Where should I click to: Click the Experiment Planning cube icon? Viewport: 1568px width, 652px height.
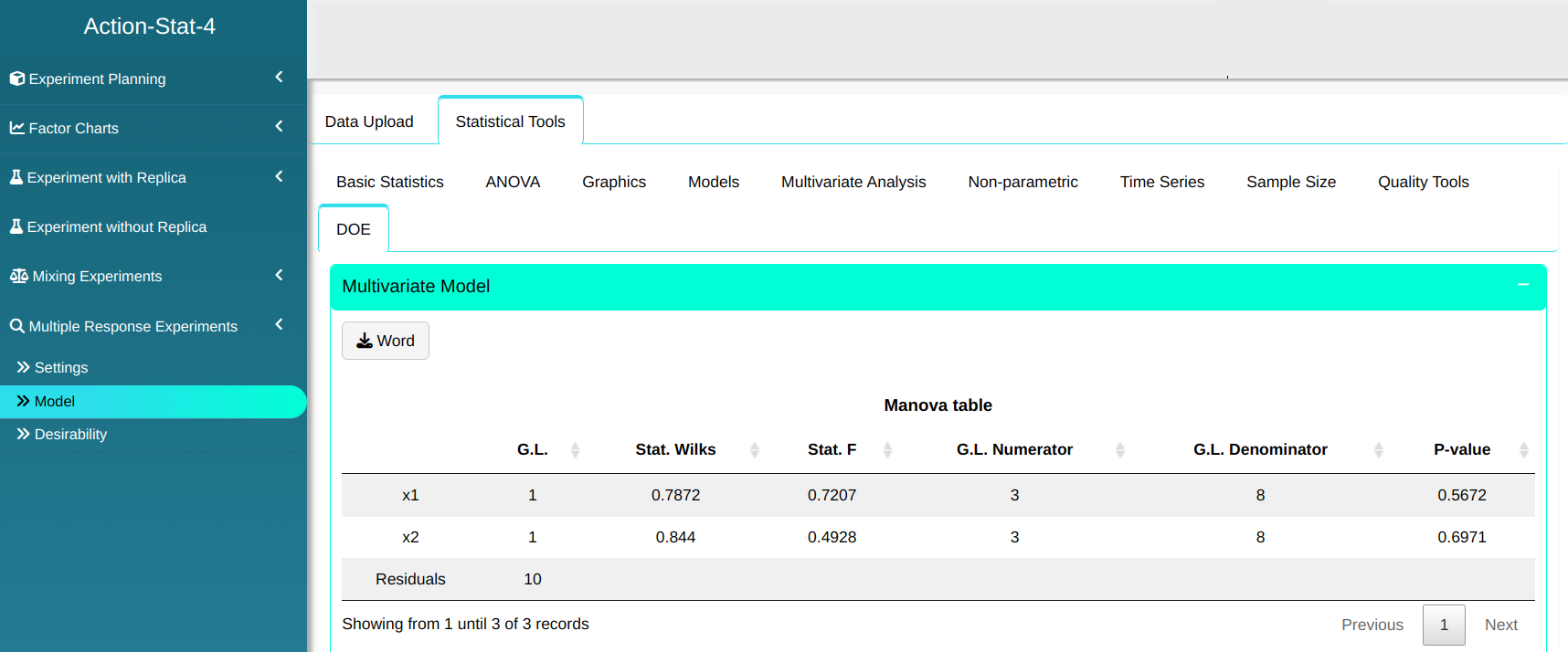(17, 79)
